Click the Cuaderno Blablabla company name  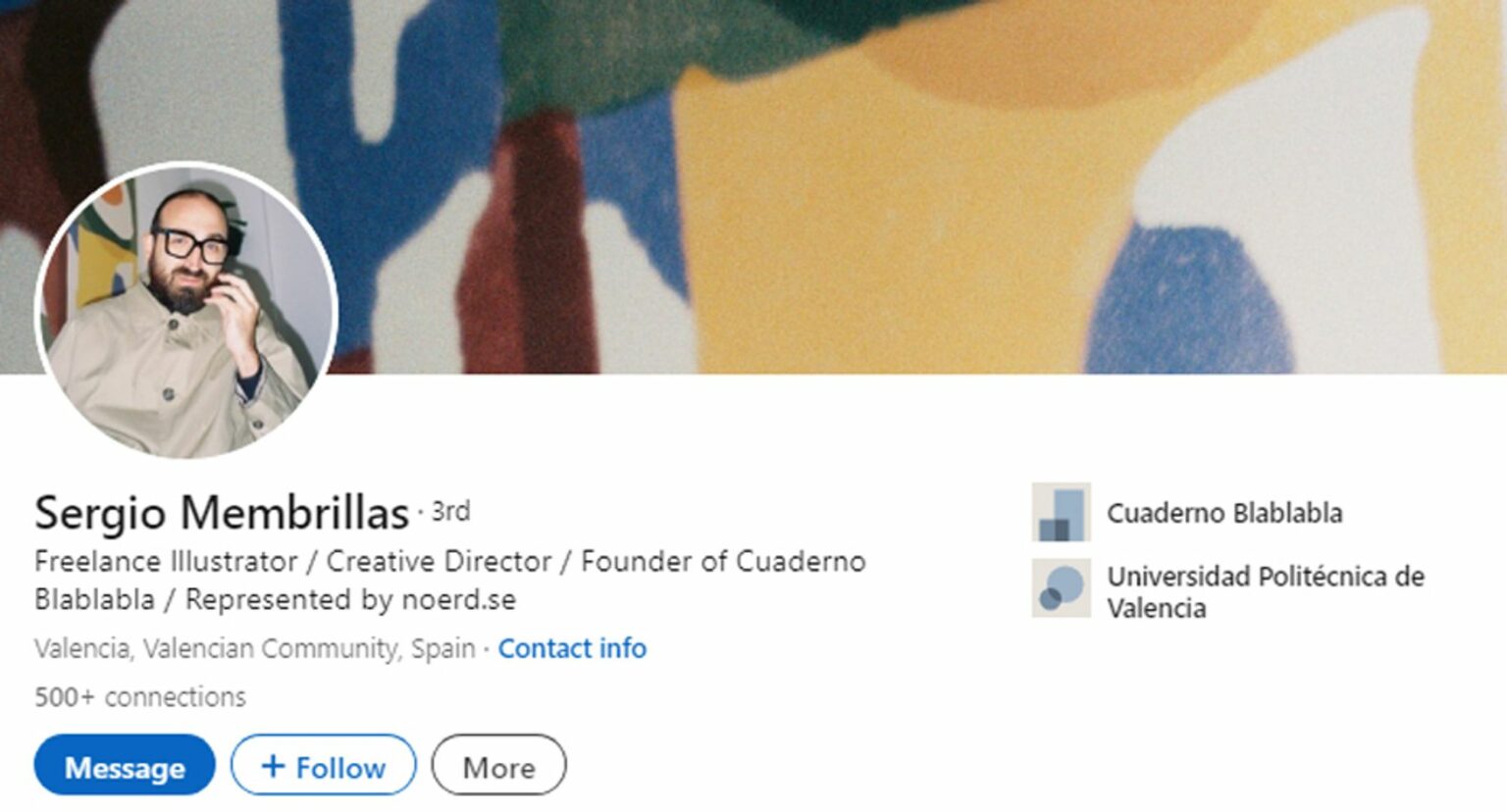point(1225,512)
